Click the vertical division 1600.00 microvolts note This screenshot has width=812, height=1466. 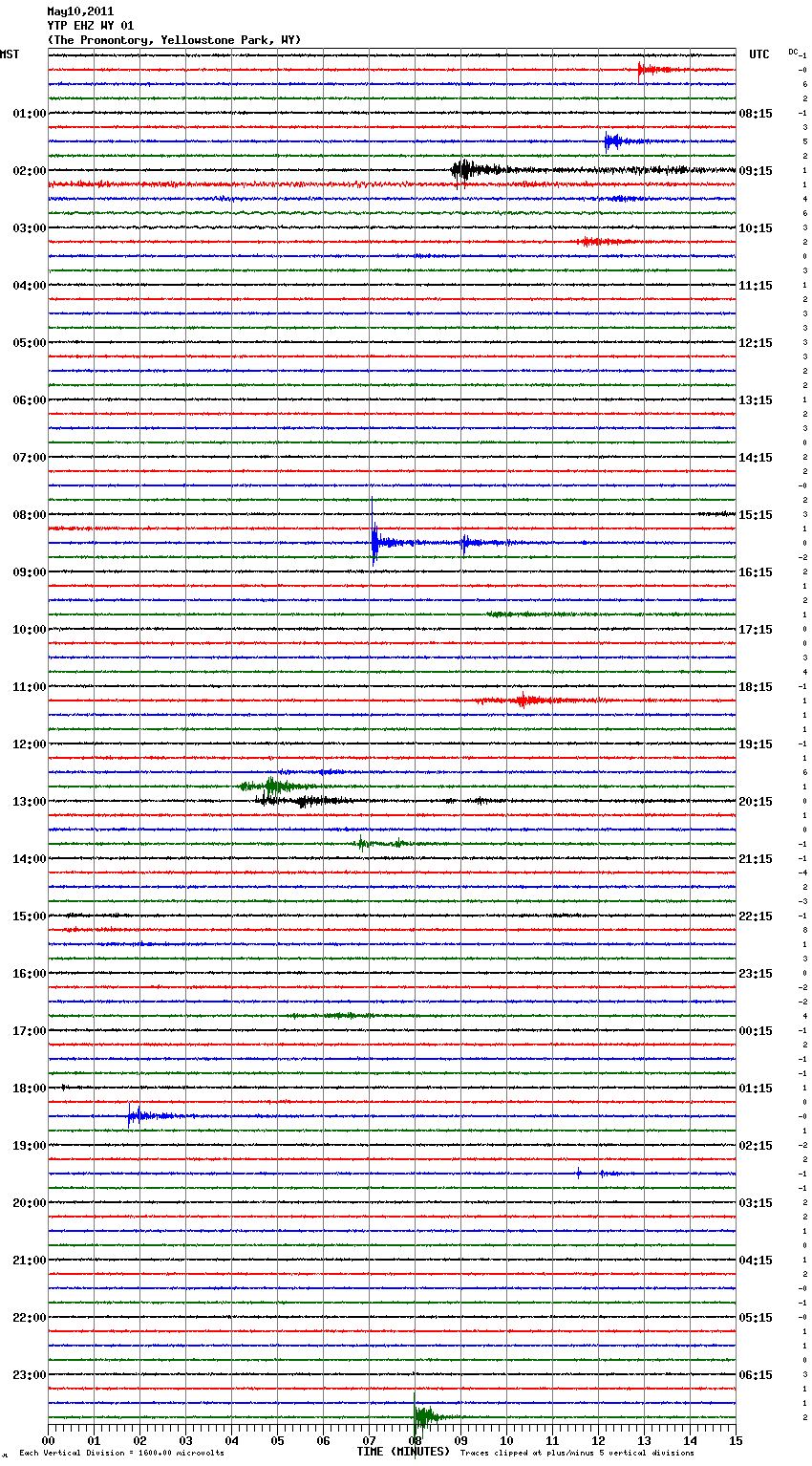[x=121, y=1454]
